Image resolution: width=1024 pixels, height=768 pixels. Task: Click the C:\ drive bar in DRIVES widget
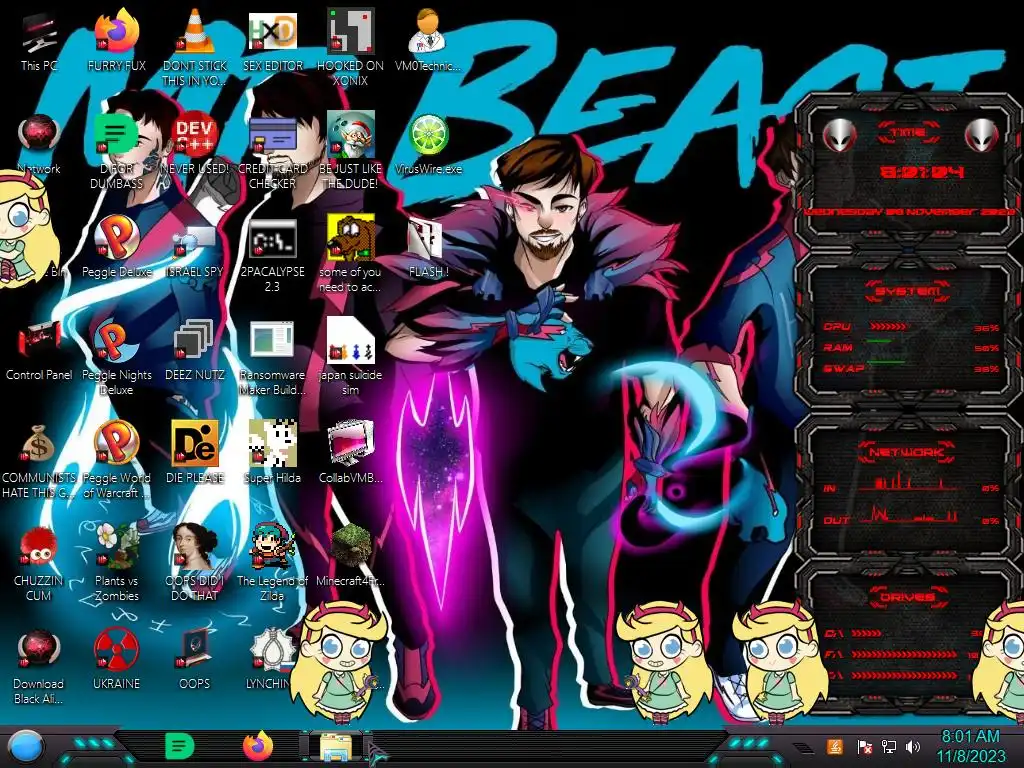[x=867, y=633]
